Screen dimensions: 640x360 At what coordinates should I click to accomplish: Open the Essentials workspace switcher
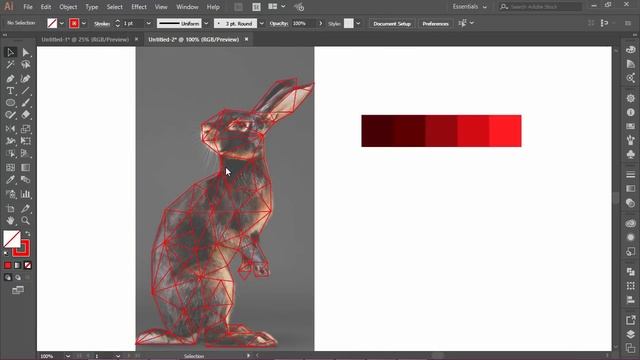[469, 7]
